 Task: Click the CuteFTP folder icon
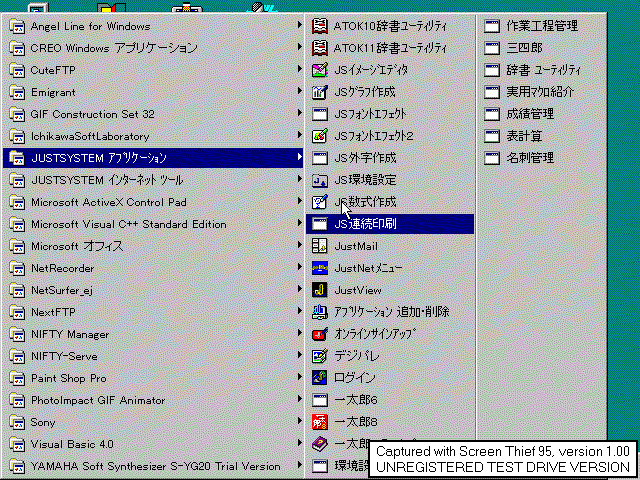coord(17,70)
